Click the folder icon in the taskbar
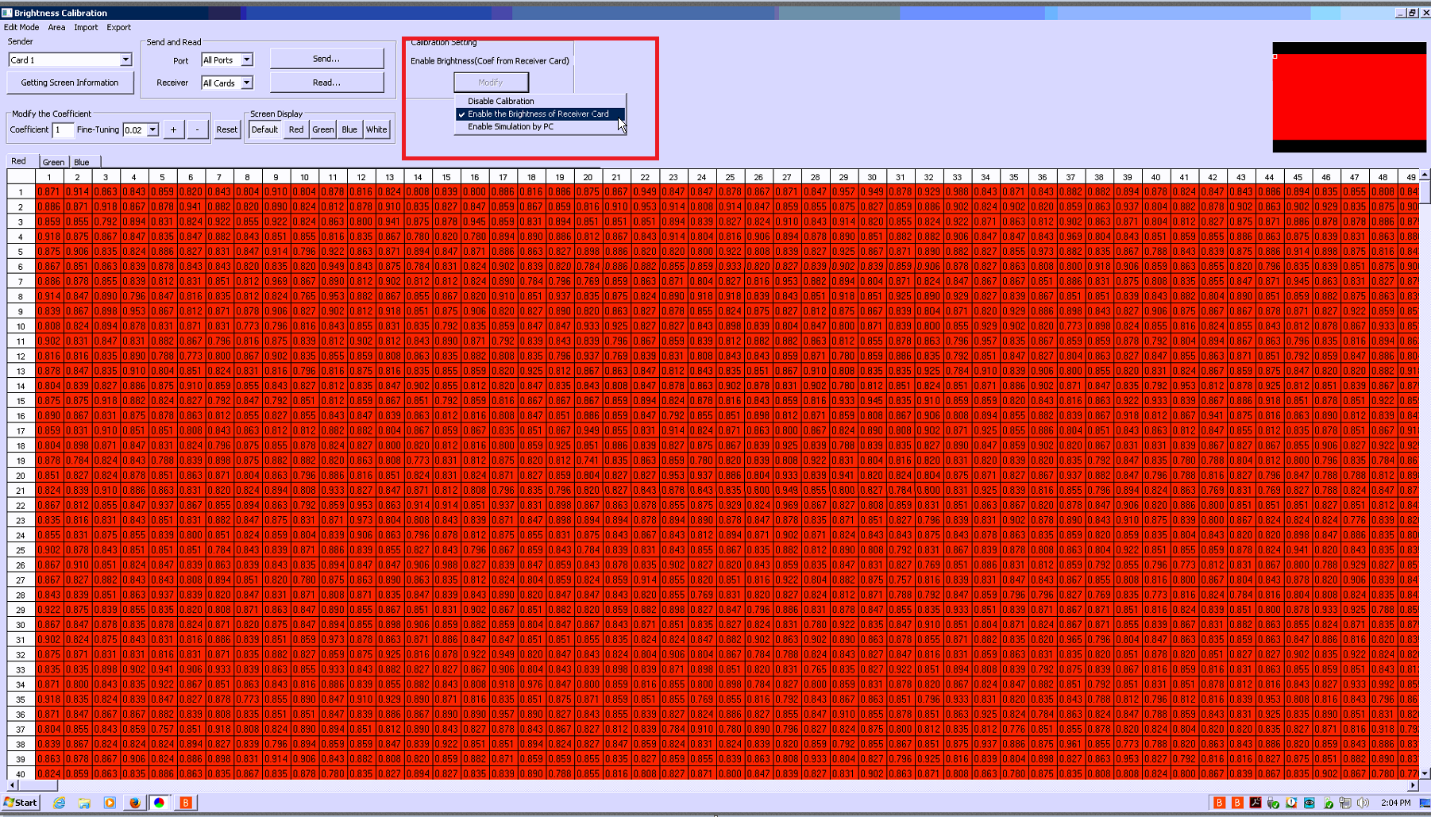The image size is (1431, 817). 85,803
